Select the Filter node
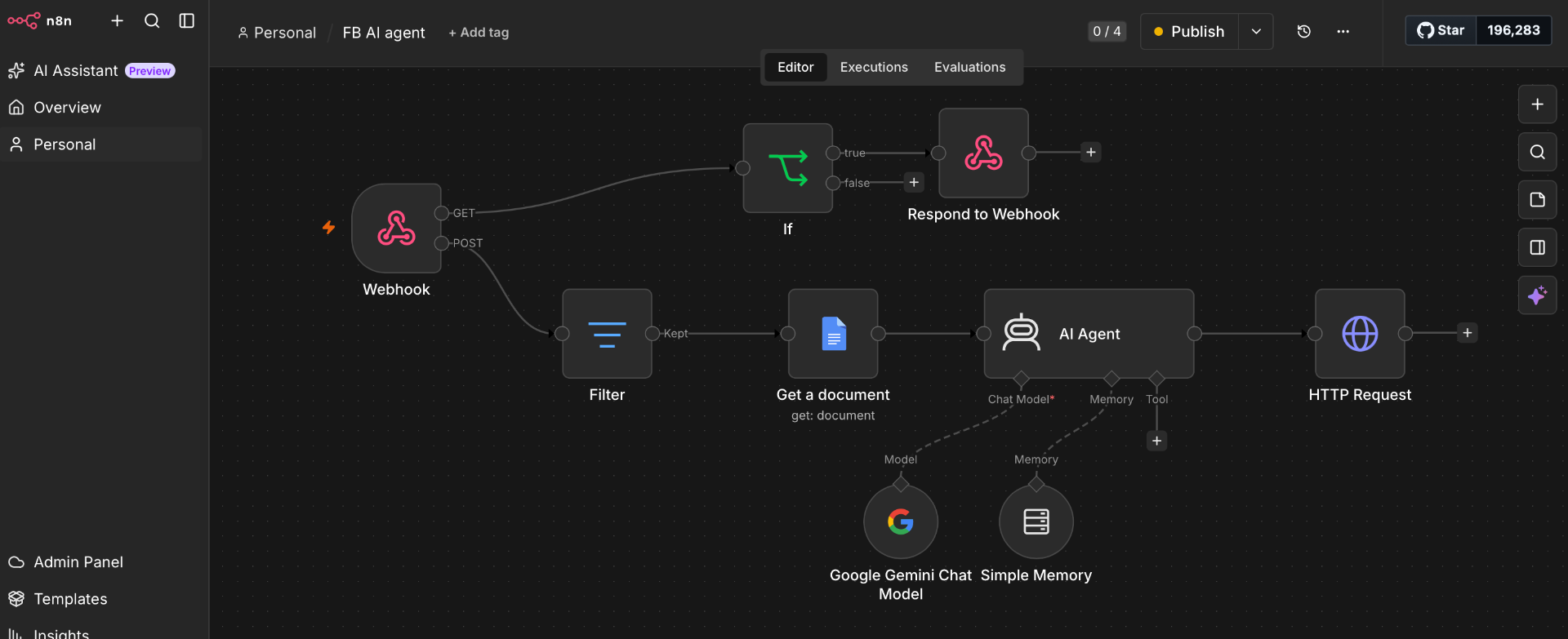The height and width of the screenshot is (639, 1568). click(x=607, y=334)
